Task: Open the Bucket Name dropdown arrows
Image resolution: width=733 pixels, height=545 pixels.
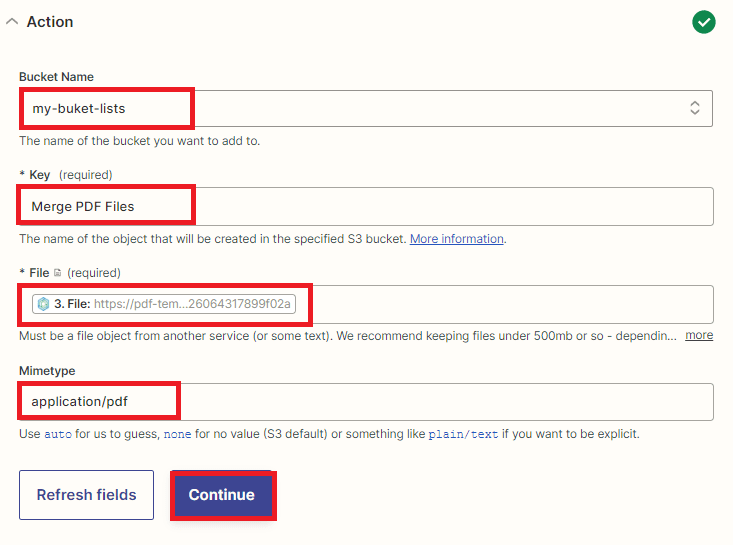Action: 695,108
